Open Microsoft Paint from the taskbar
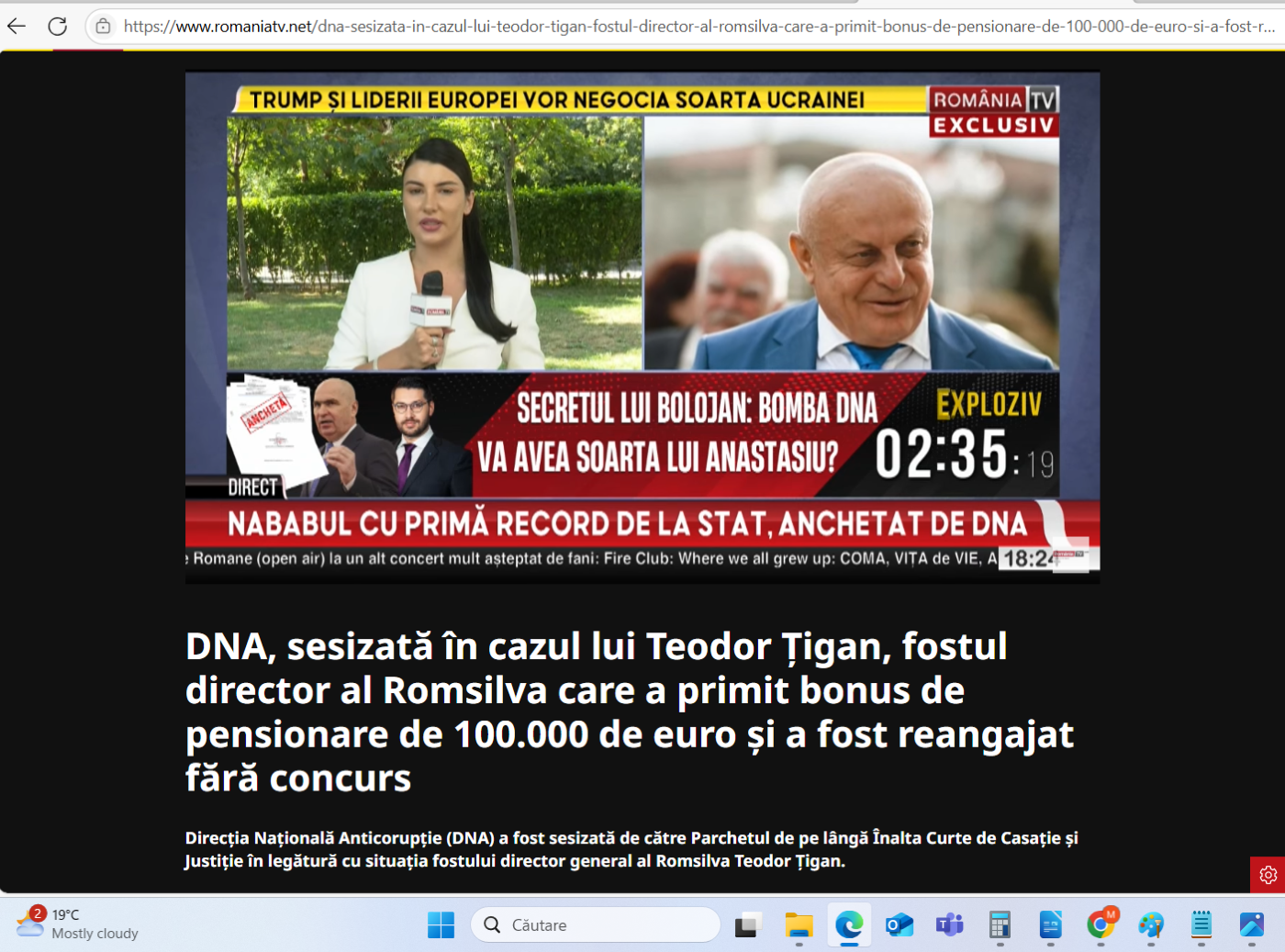This screenshot has height=952, width=1285. (x=1152, y=924)
